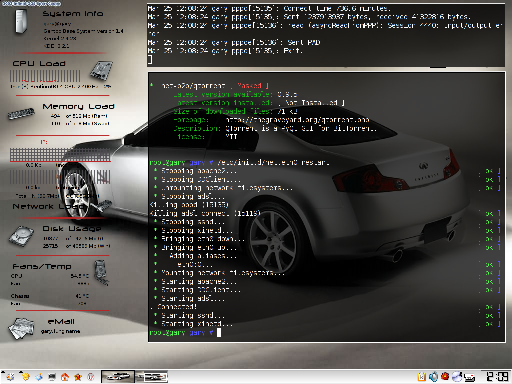
Task: Open the terminal monitor launcher on the panel
Action: click(52, 377)
